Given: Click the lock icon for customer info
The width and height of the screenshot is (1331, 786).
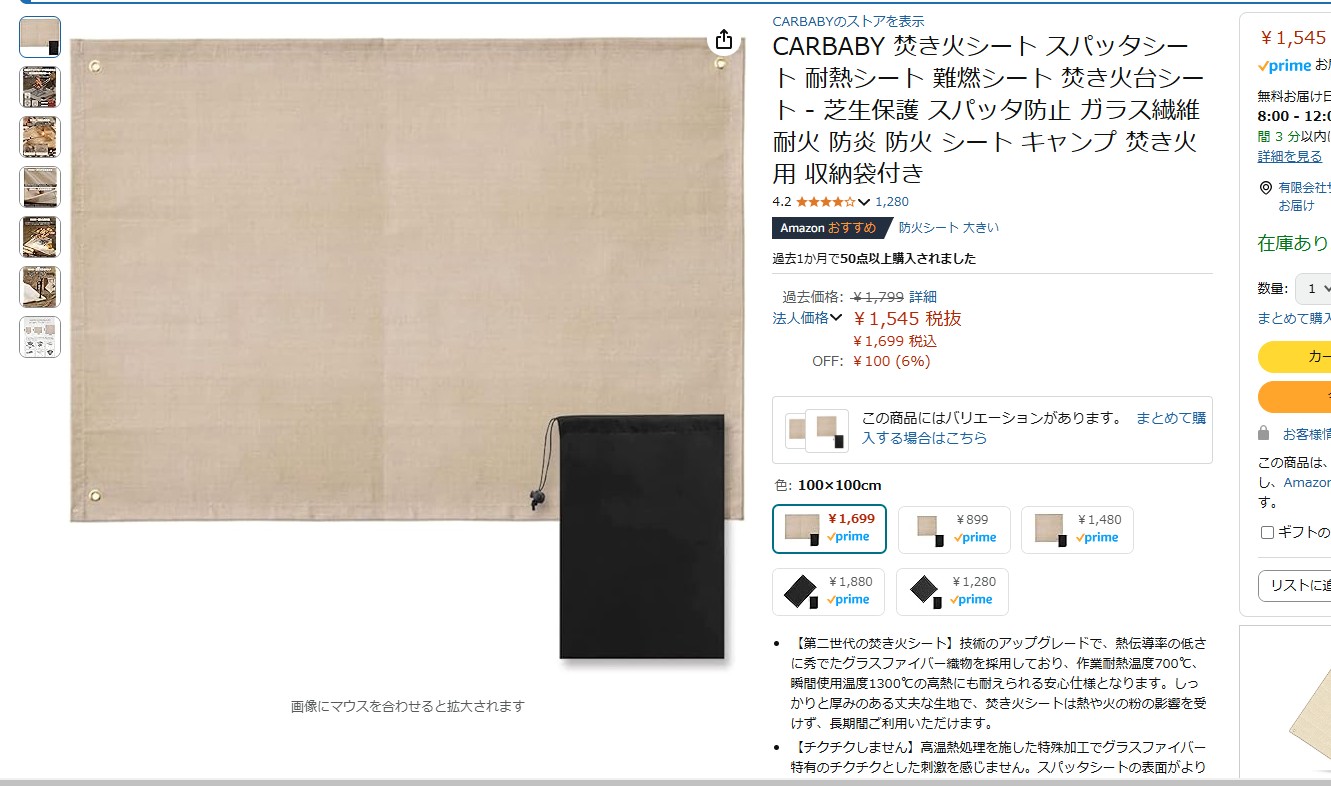Looking at the screenshot, I should point(1264,434).
